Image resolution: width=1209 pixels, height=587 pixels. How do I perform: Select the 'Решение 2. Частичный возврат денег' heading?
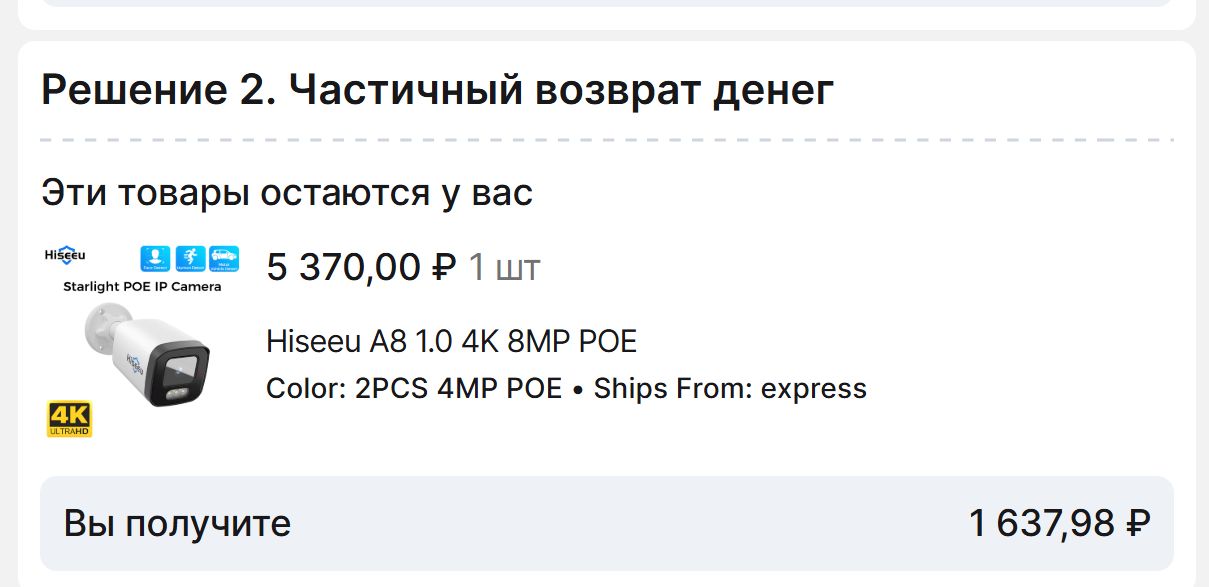[437, 91]
